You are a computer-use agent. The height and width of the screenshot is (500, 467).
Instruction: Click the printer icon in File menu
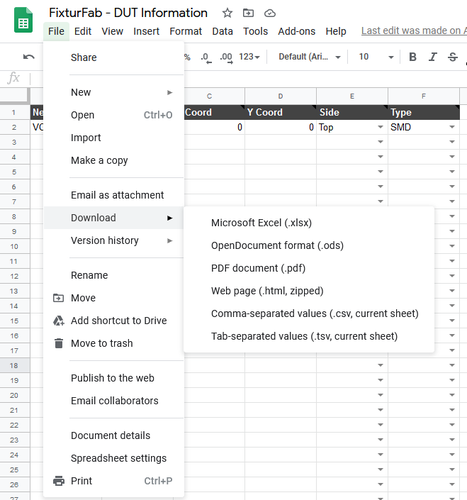pyautogui.click(x=59, y=481)
